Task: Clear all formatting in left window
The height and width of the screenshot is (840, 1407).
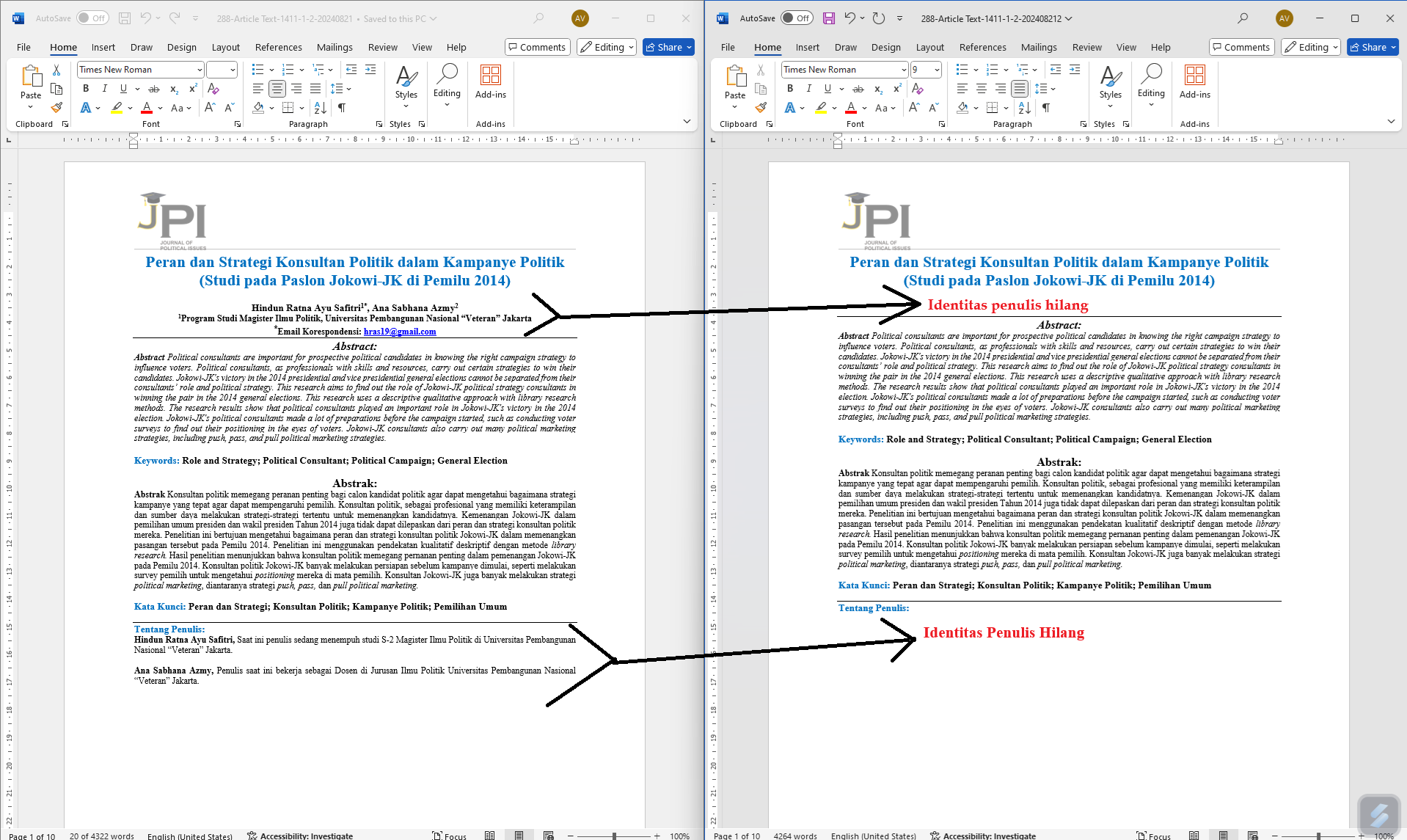Action: [x=213, y=89]
